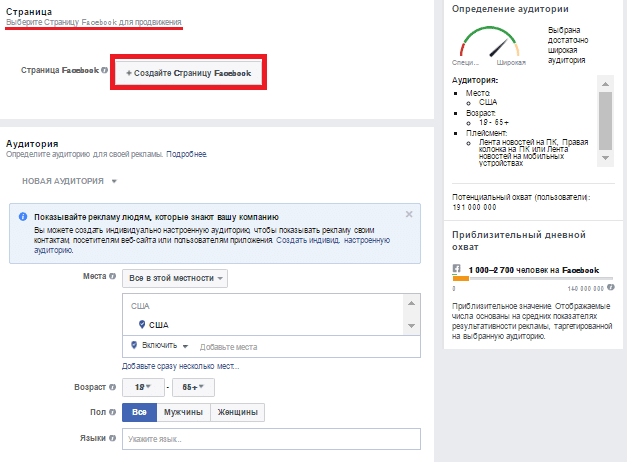Click the info icon next to Места

tap(113, 277)
